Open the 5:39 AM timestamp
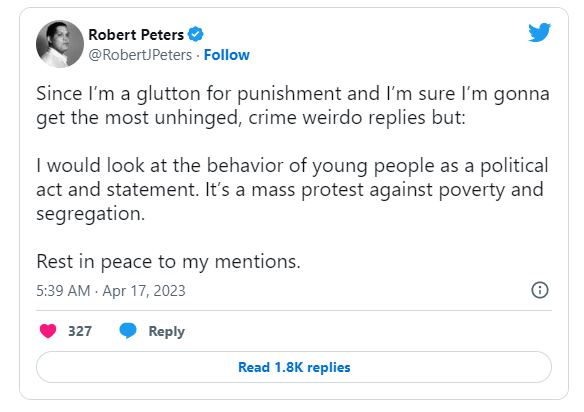Screen dimensions: 584x412 pos(63,291)
